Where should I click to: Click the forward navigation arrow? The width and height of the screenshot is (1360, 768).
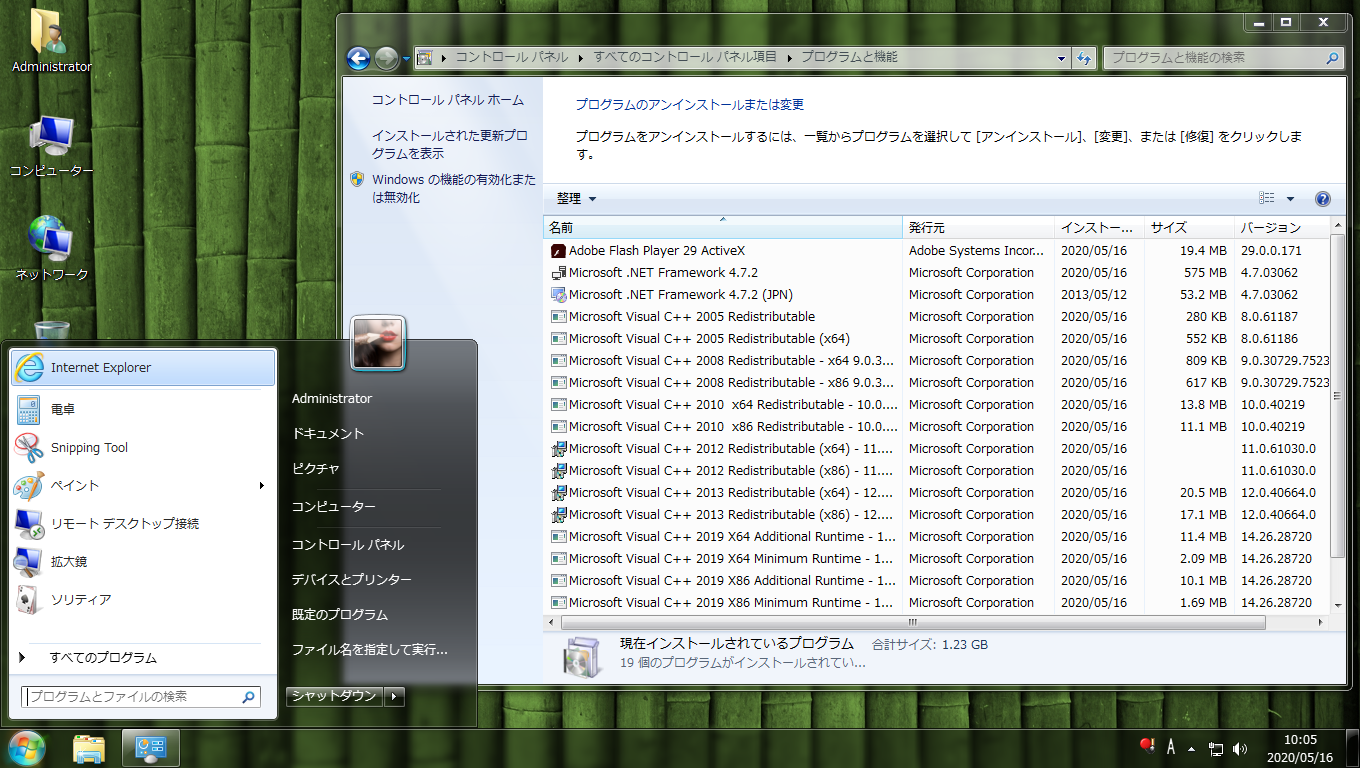pyautogui.click(x=386, y=58)
